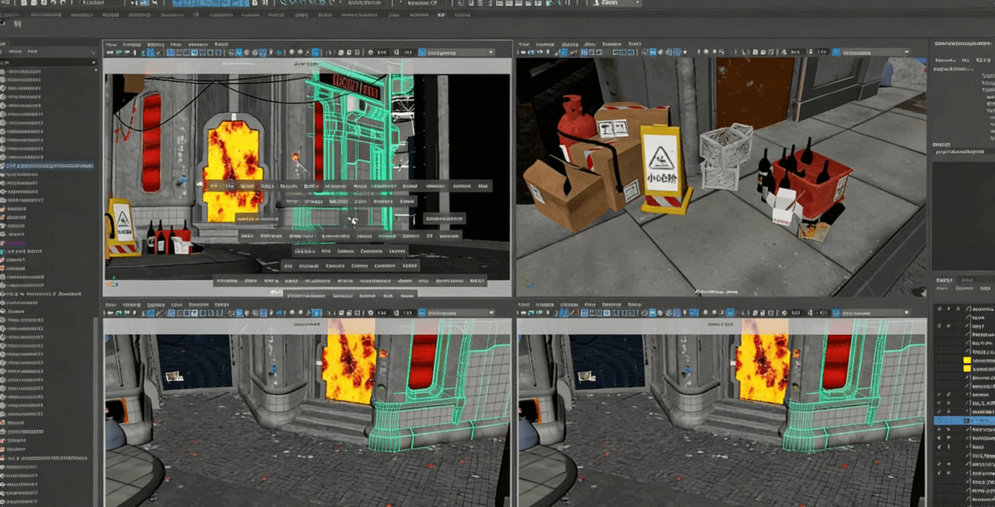Toggle visibility of highlighted layer in layer editor

tap(939, 421)
